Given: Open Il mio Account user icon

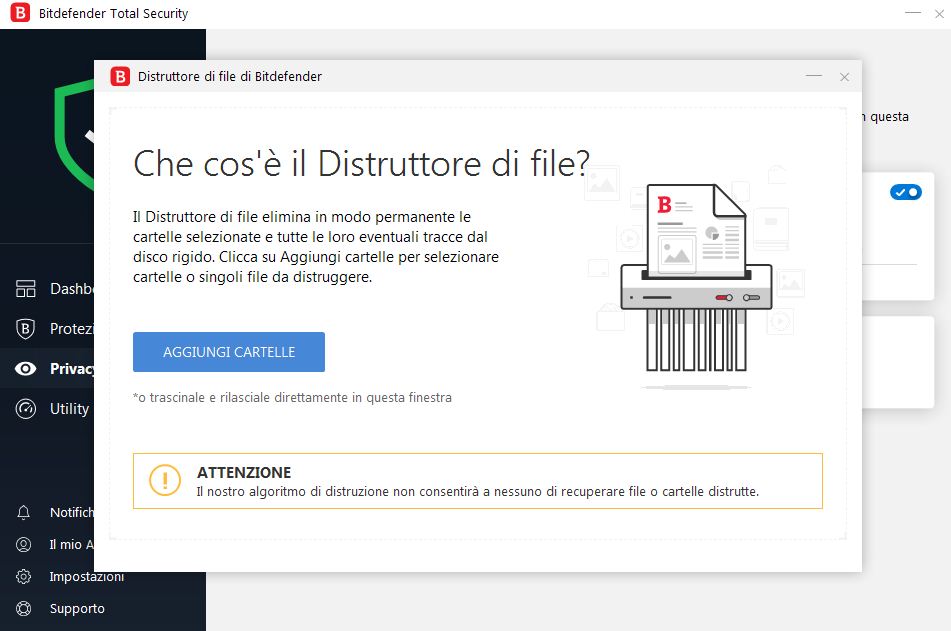Looking at the screenshot, I should tap(24, 544).
